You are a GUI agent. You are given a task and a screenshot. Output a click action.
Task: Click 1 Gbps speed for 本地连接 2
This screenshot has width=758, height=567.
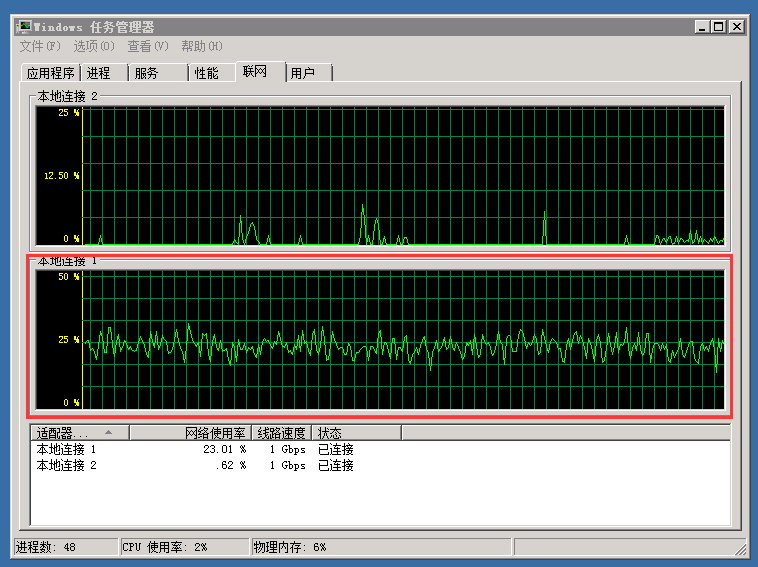(x=288, y=465)
